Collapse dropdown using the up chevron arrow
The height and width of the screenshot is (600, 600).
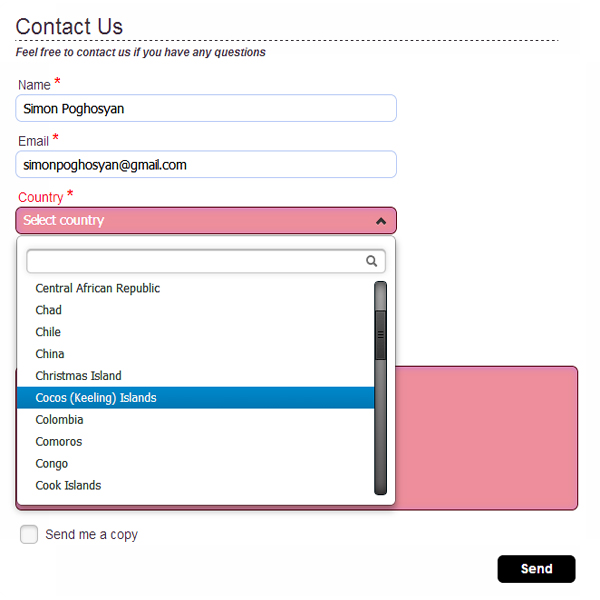click(381, 221)
